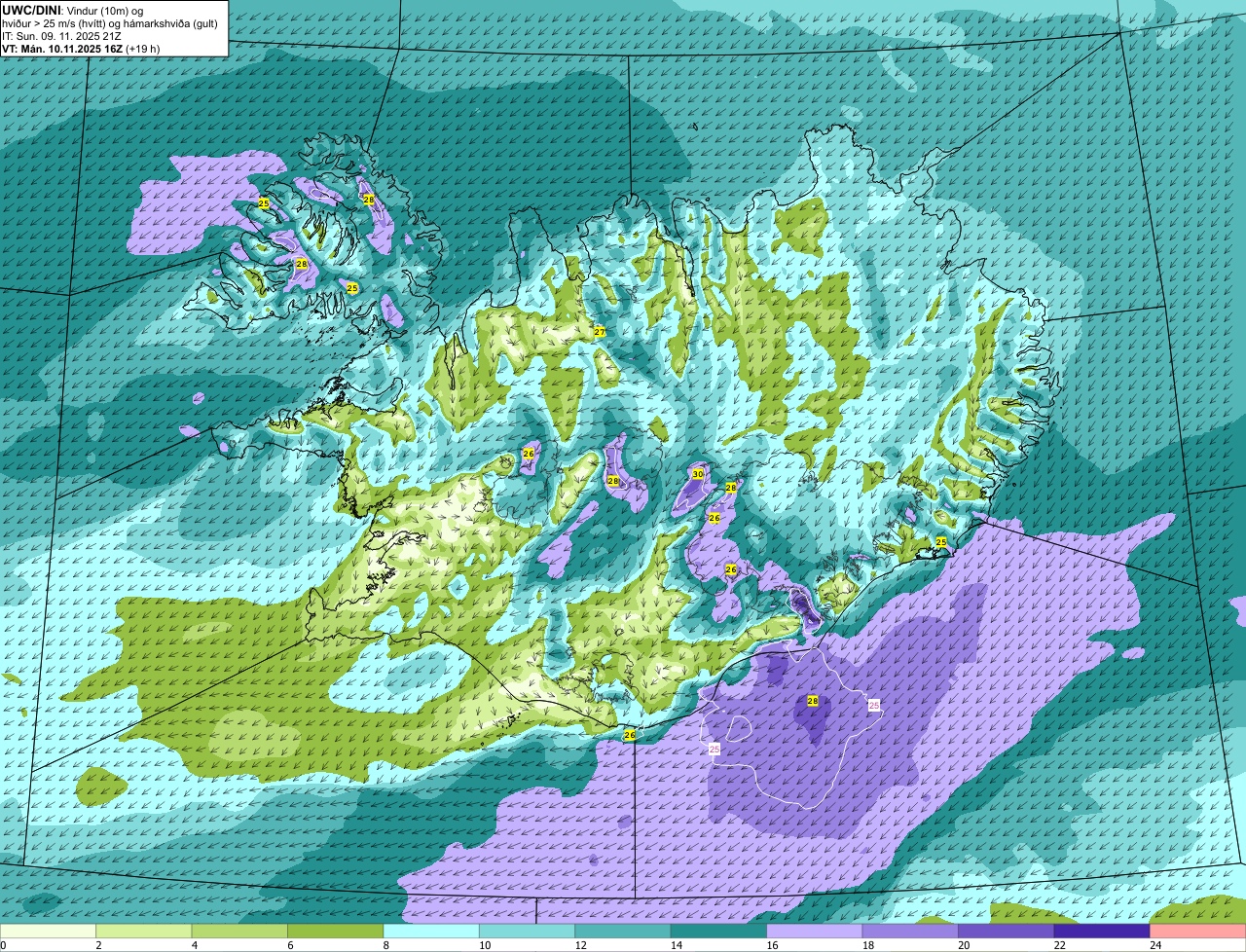Screen dimensions: 1246x952
Task: Pick the 10–12 m/s legend swatch
Action: pos(527,931)
